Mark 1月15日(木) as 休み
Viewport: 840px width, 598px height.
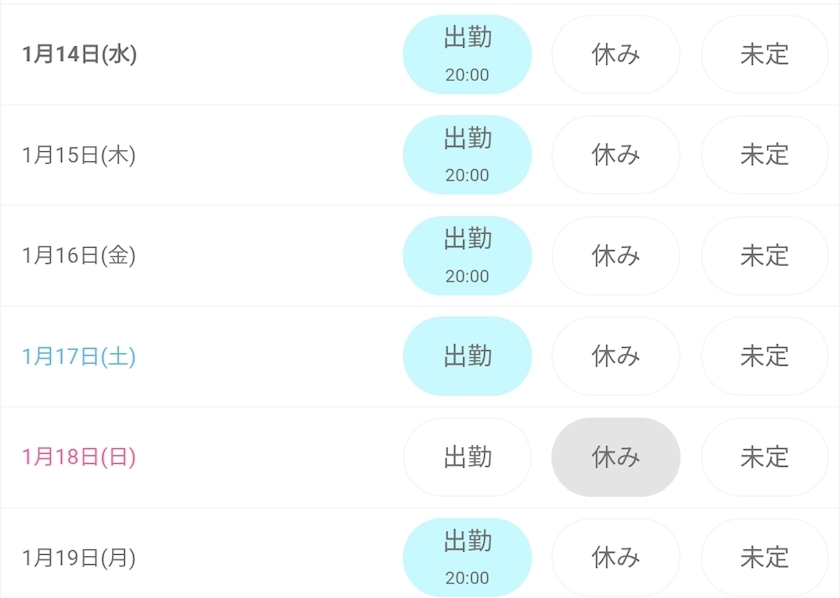click(x=616, y=155)
